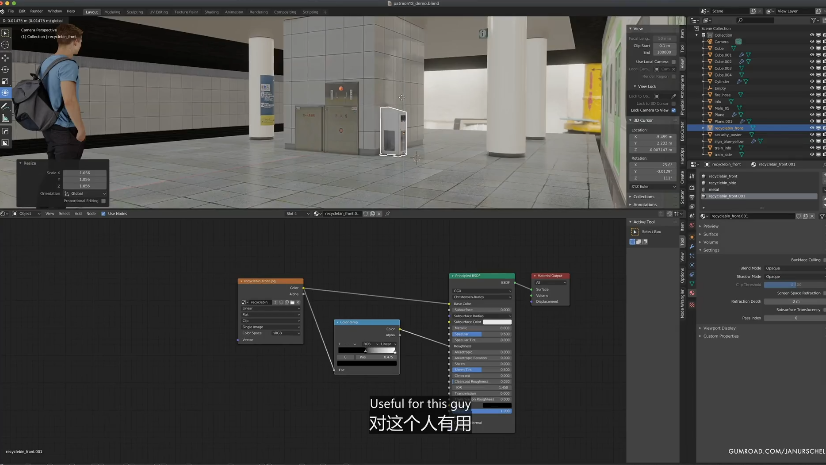Screen dimensions: 826x465
Task: Select the 3D Cursor tool
Action: tap(5, 44)
